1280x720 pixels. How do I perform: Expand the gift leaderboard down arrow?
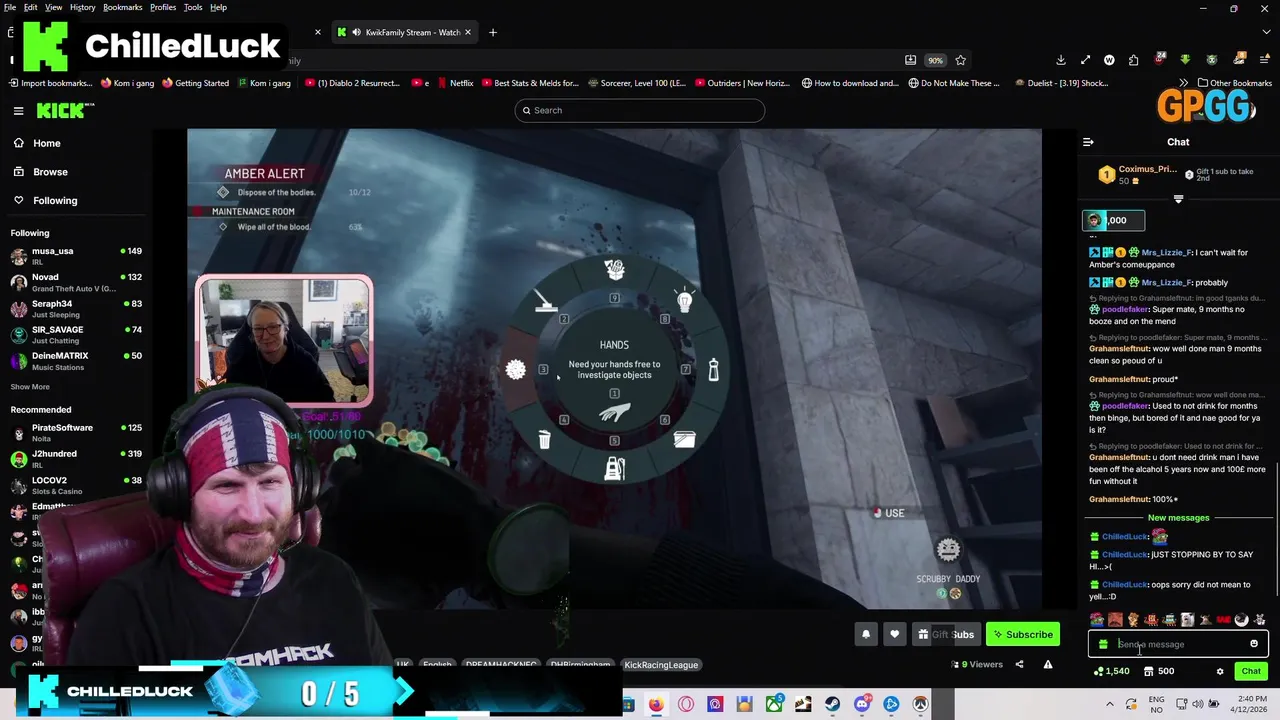[x=1178, y=199]
